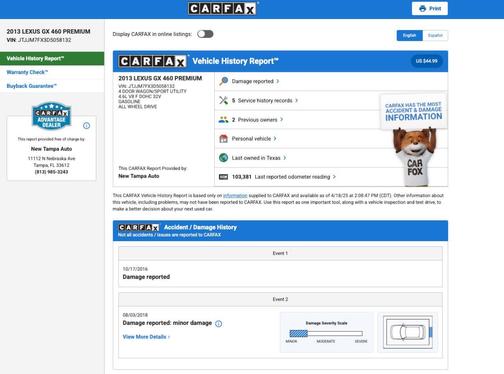Open the Buyback Guarantee tab

(x=32, y=86)
